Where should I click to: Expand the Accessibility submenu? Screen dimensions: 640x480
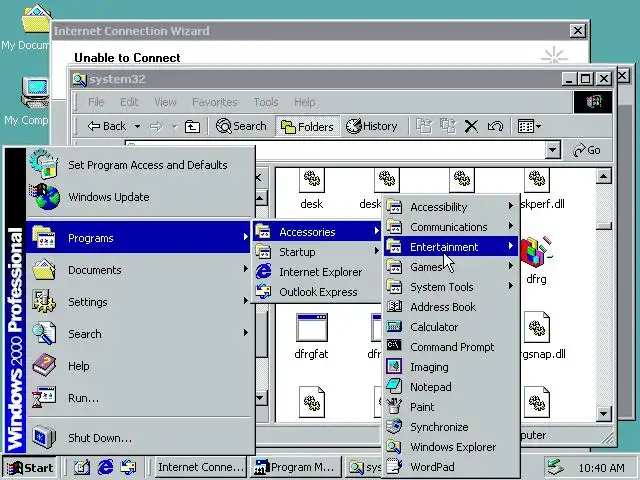click(451, 207)
